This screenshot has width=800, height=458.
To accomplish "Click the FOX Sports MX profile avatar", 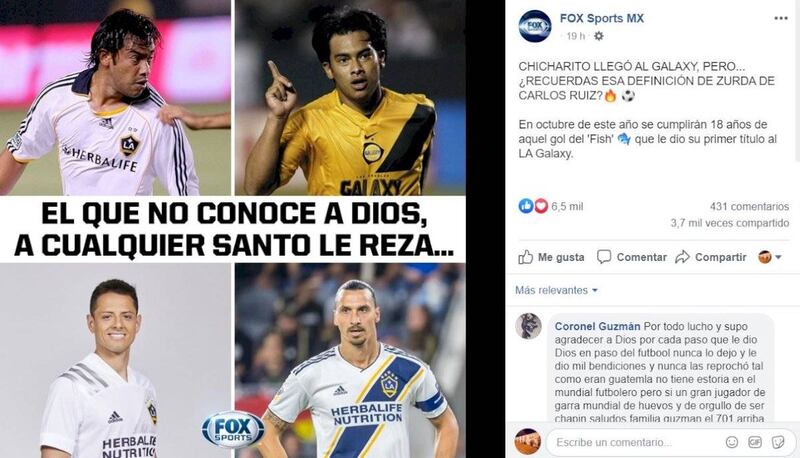I will click(535, 26).
